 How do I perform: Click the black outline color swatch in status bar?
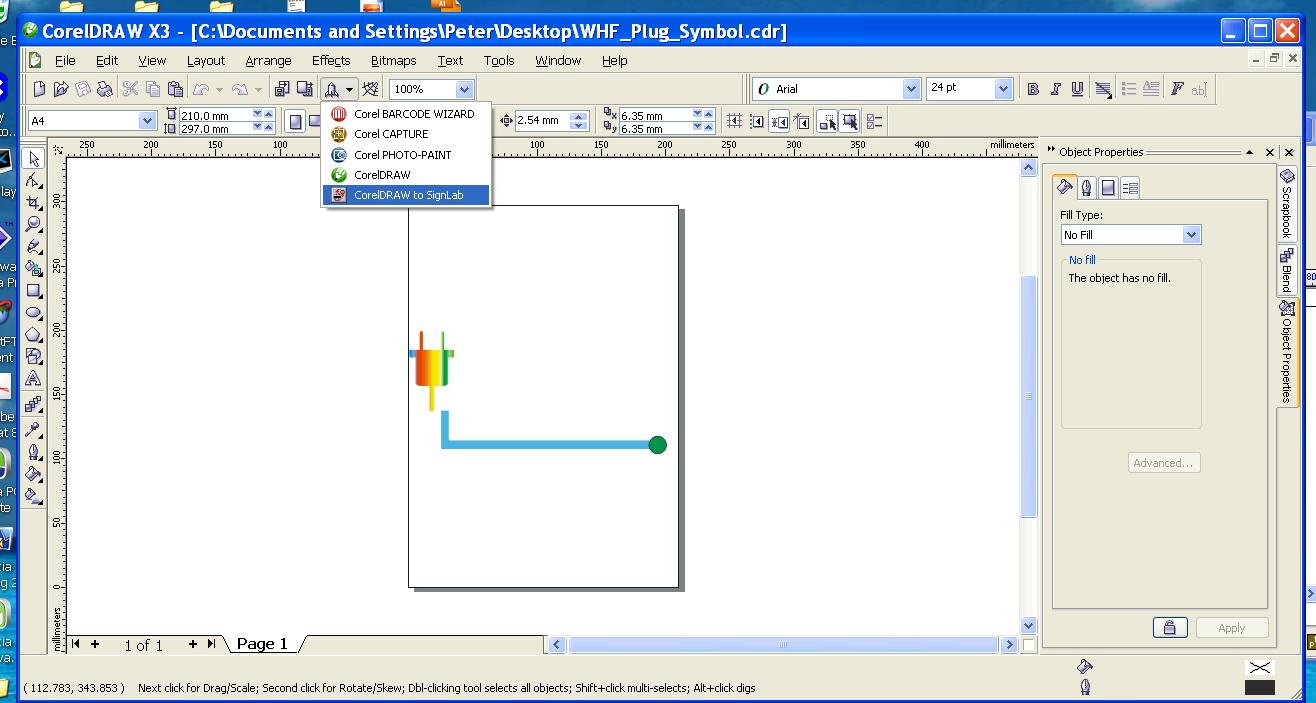click(x=1259, y=687)
